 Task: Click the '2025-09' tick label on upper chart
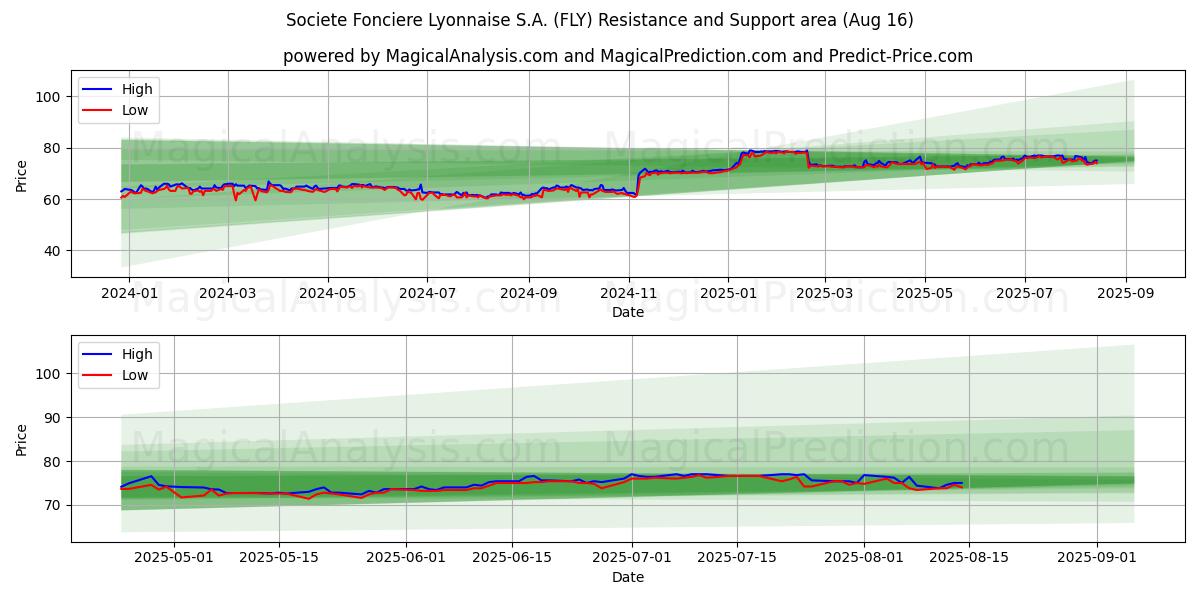1126,294
